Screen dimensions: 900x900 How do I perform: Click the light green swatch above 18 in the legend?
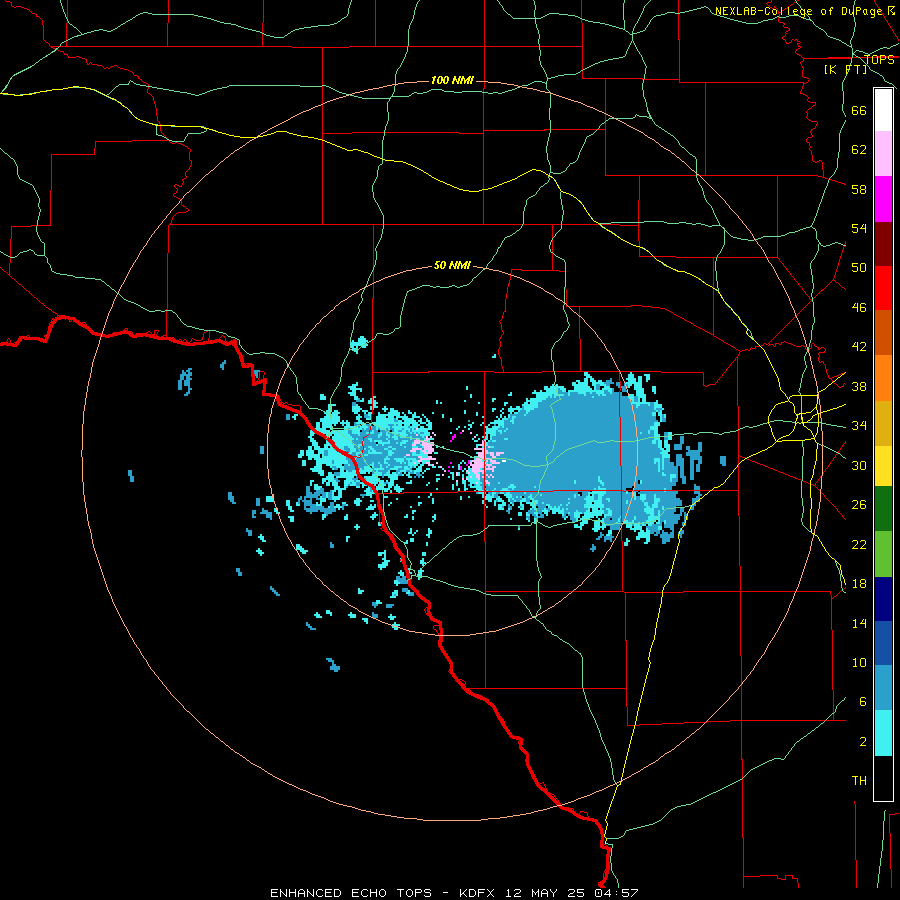click(883, 553)
